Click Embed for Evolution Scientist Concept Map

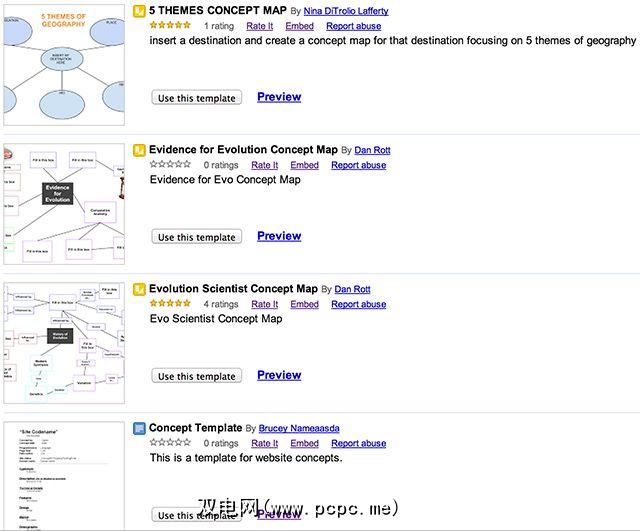[x=304, y=304]
